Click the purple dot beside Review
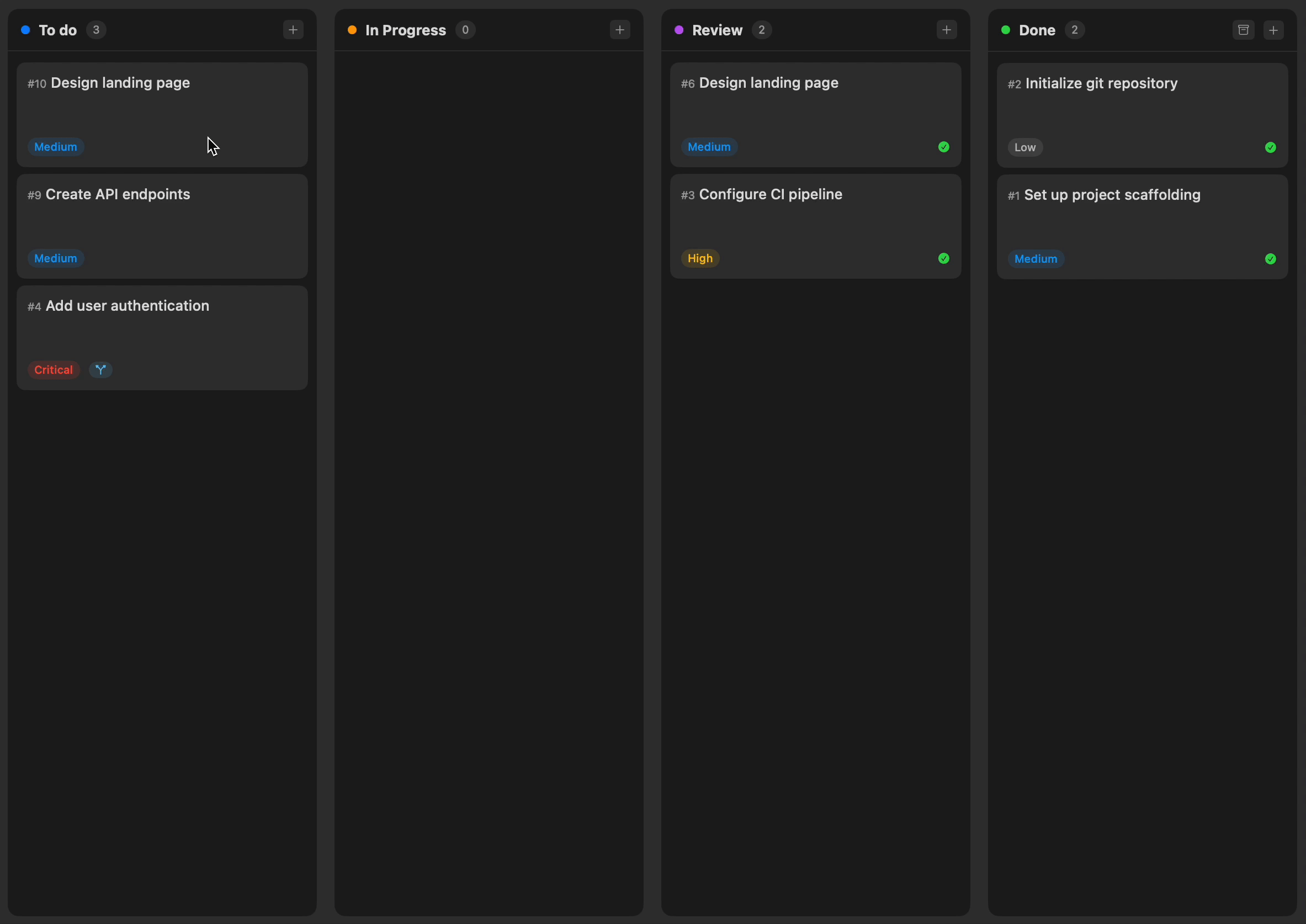 coord(679,30)
